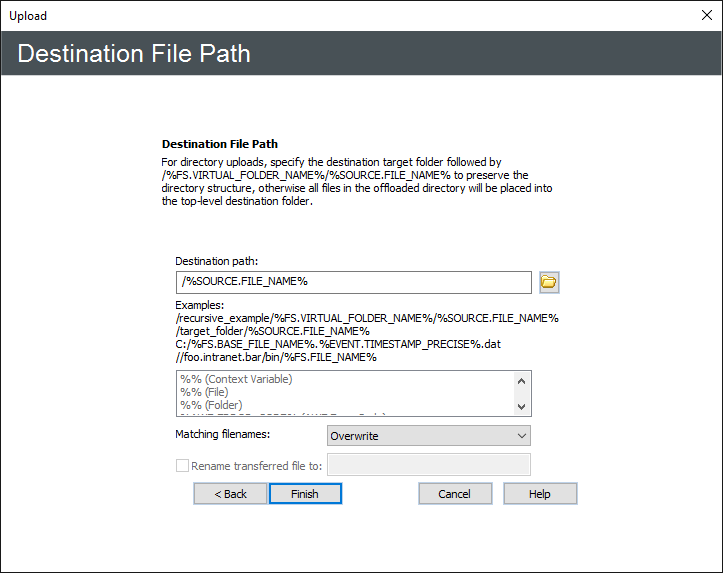Click the /target_folder example path line
723x573 pixels.
click(273, 331)
